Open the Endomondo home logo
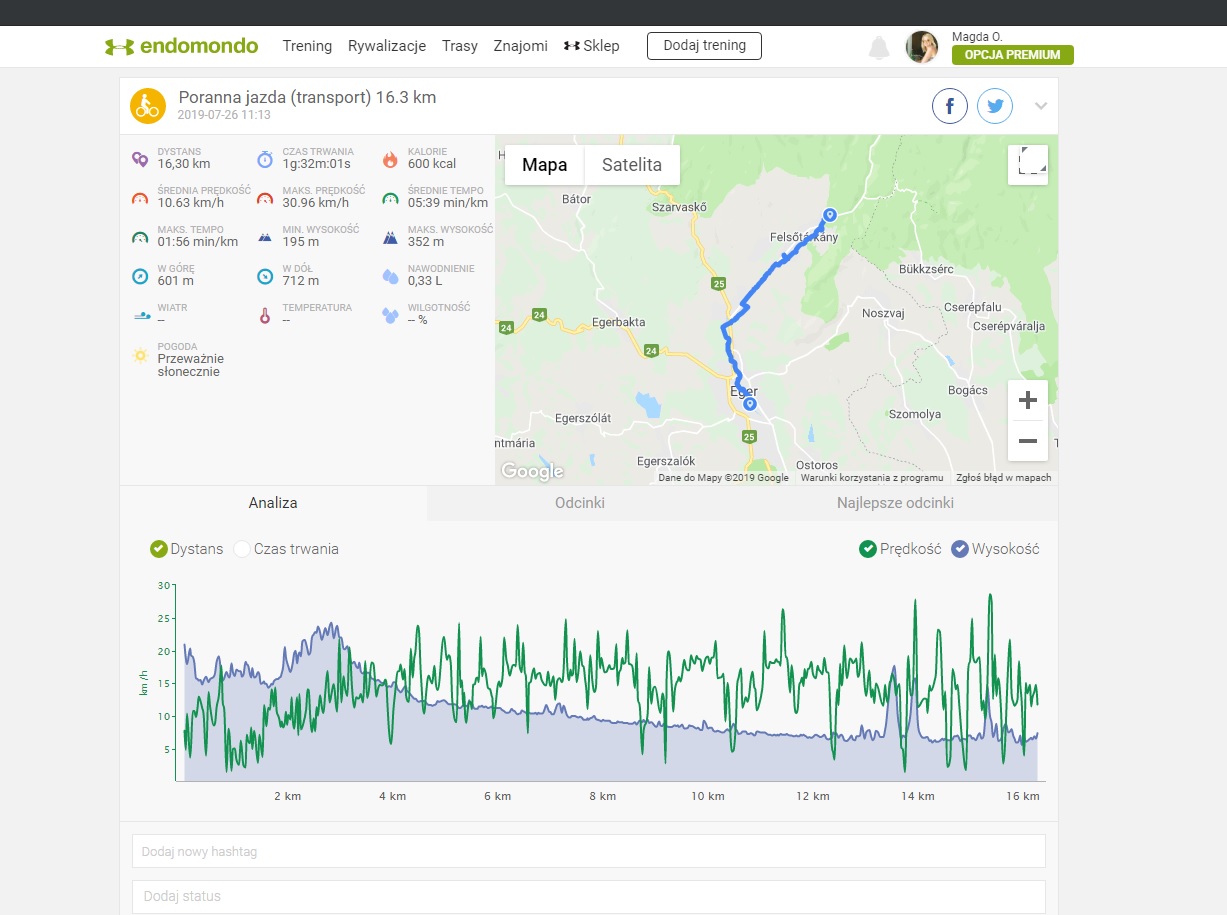1227x915 pixels. point(182,46)
